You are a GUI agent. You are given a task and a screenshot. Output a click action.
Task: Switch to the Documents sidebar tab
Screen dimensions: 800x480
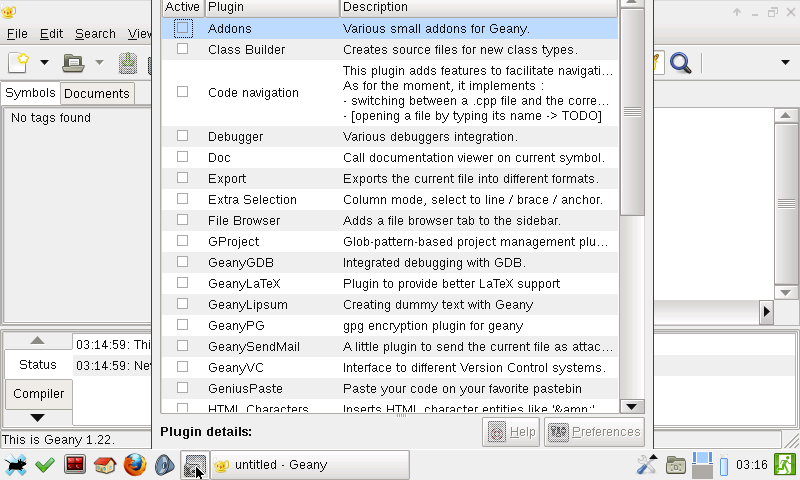tap(97, 93)
